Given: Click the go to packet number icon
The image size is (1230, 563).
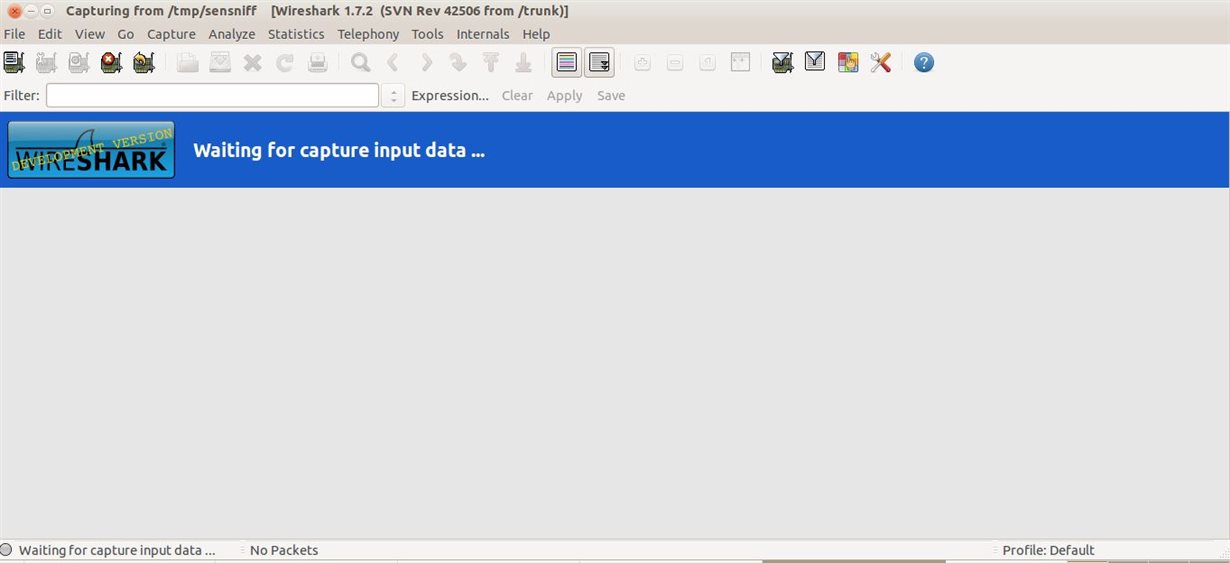Looking at the screenshot, I should coord(458,63).
